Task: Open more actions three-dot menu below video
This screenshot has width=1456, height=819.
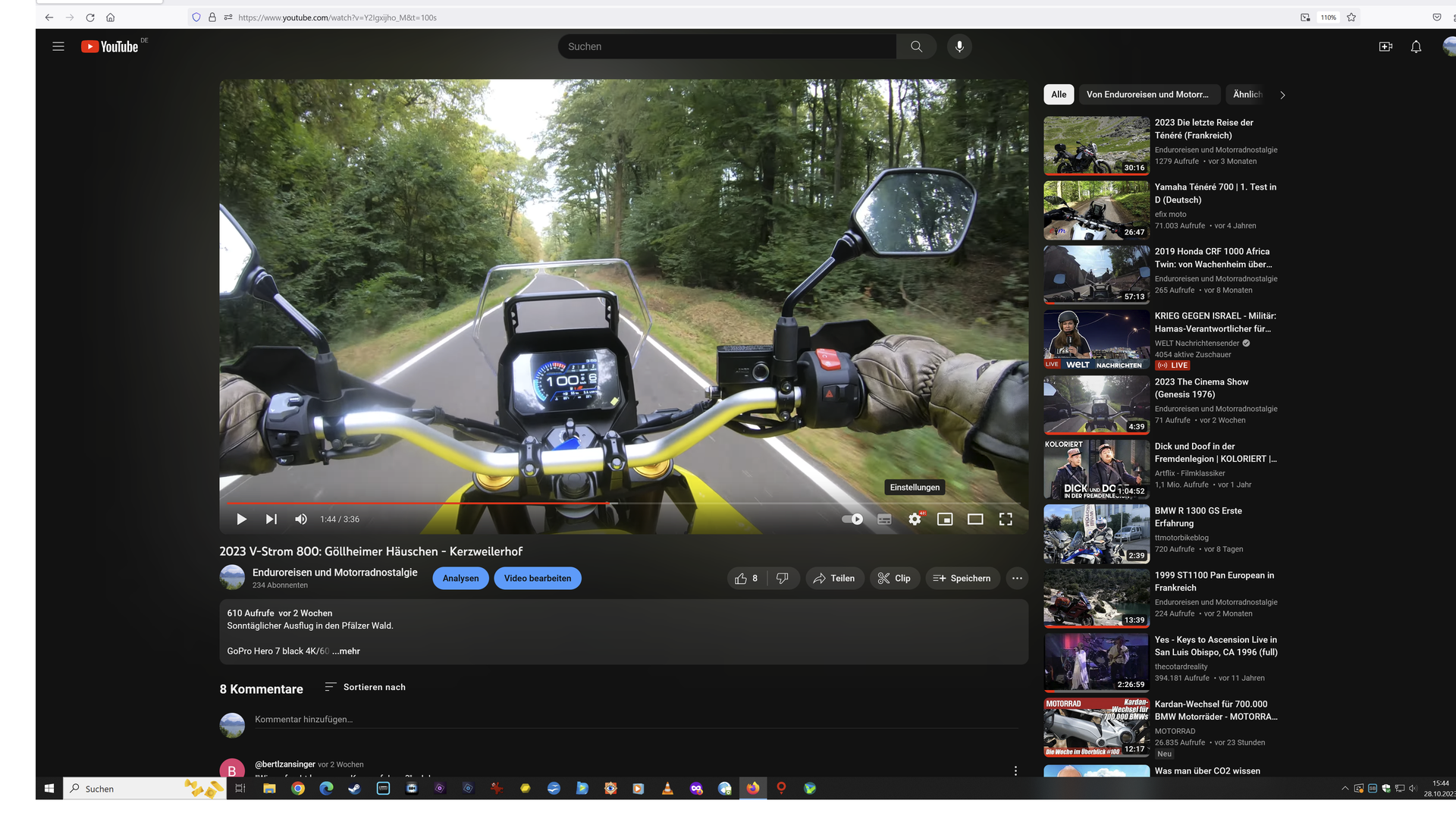Action: click(1017, 579)
